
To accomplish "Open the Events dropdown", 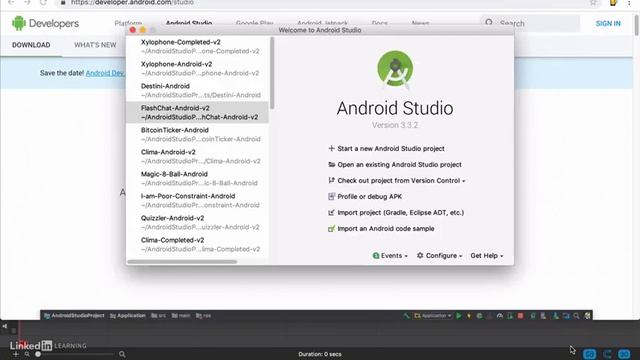I will tap(390, 256).
